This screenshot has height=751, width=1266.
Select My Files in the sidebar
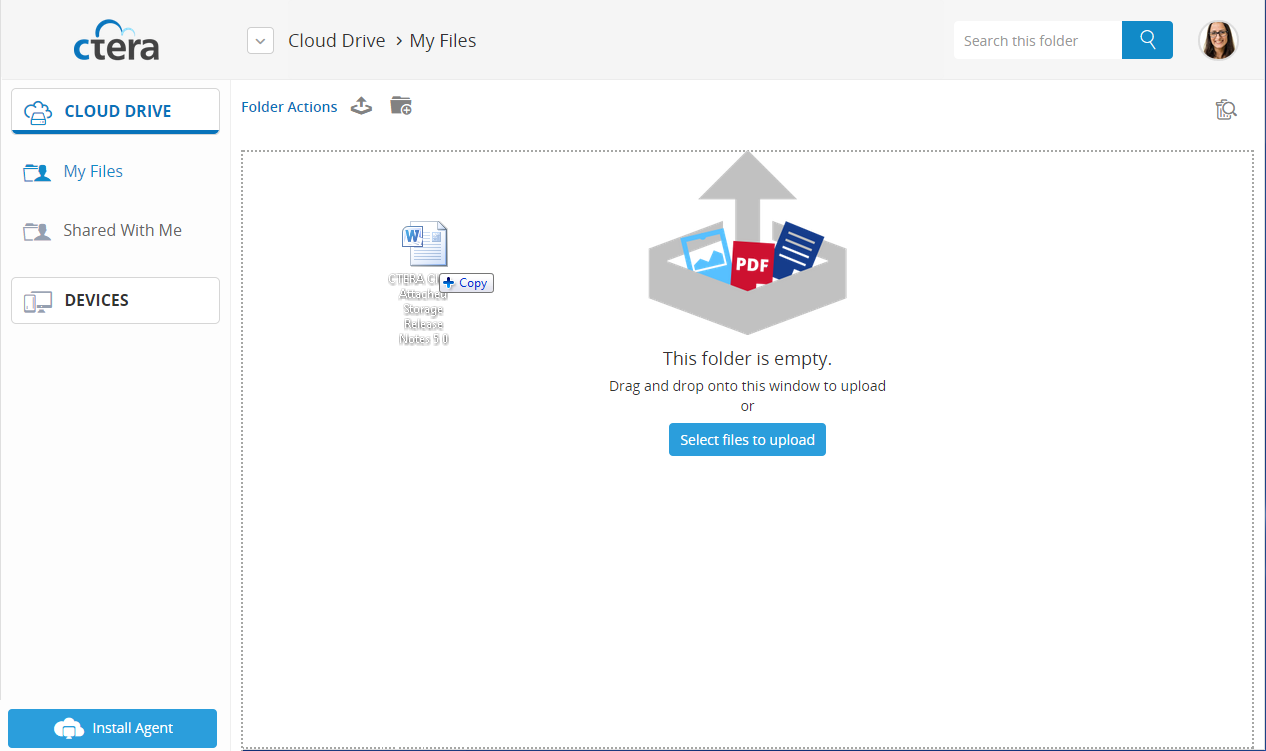click(93, 171)
